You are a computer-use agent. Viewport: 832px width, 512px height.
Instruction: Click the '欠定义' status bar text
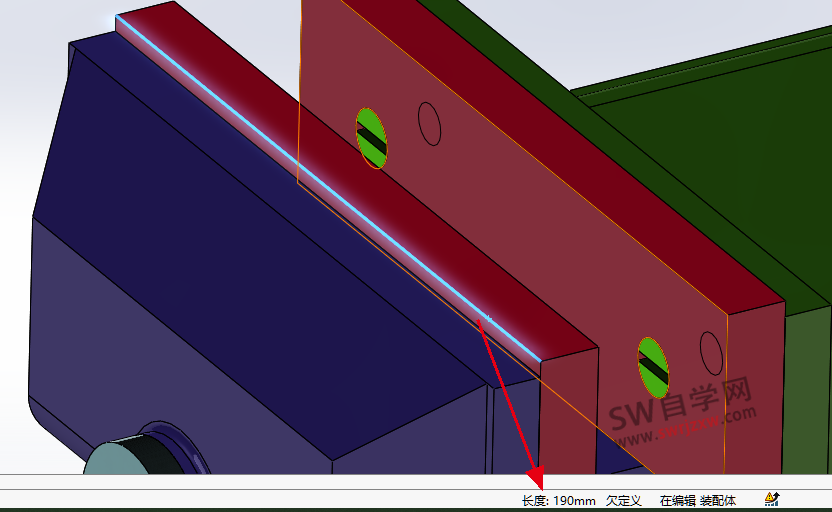(x=624, y=501)
